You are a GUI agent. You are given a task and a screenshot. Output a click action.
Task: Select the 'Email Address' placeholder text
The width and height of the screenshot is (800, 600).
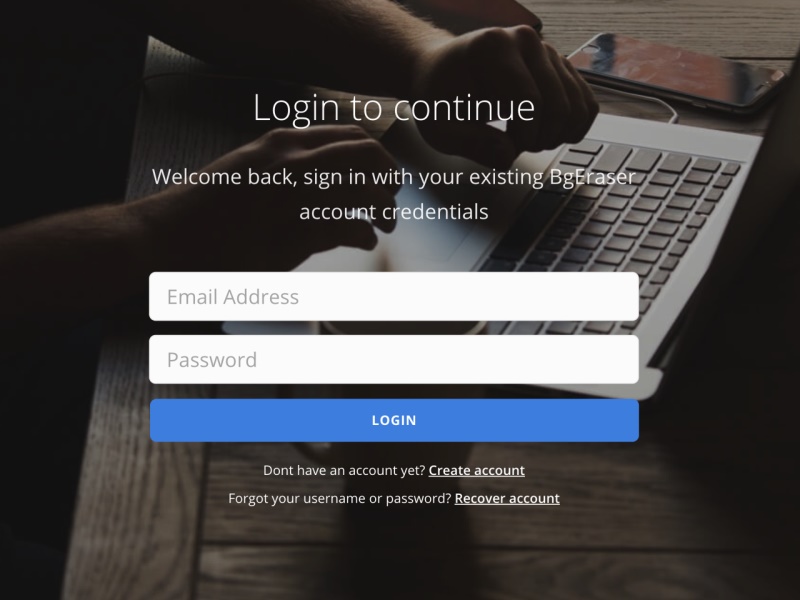coord(233,297)
